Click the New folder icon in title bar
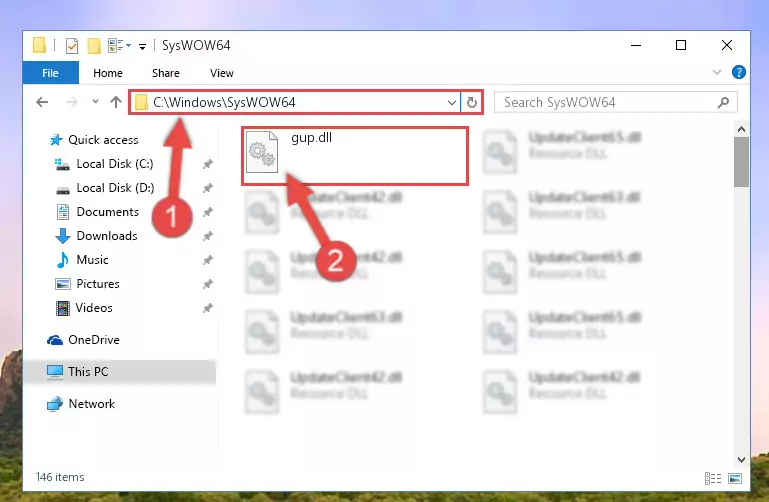This screenshot has height=502, width=769. click(x=94, y=46)
